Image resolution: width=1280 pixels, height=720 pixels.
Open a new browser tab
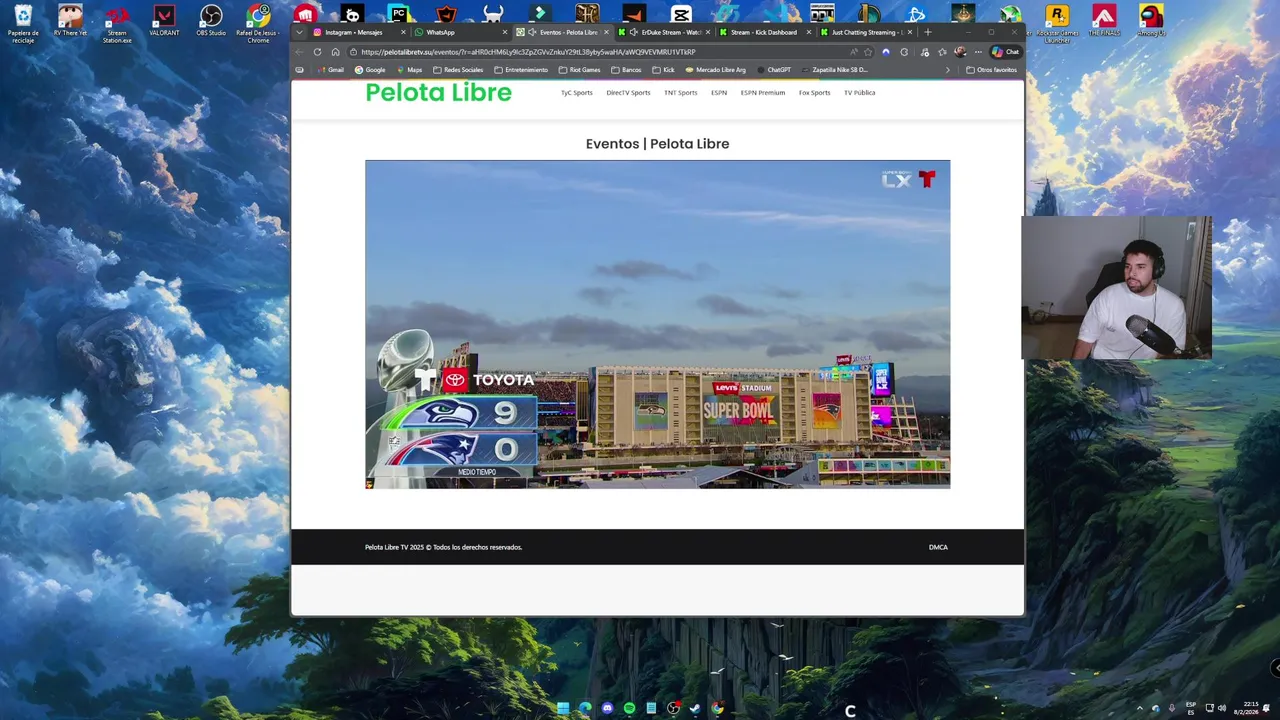(x=927, y=32)
